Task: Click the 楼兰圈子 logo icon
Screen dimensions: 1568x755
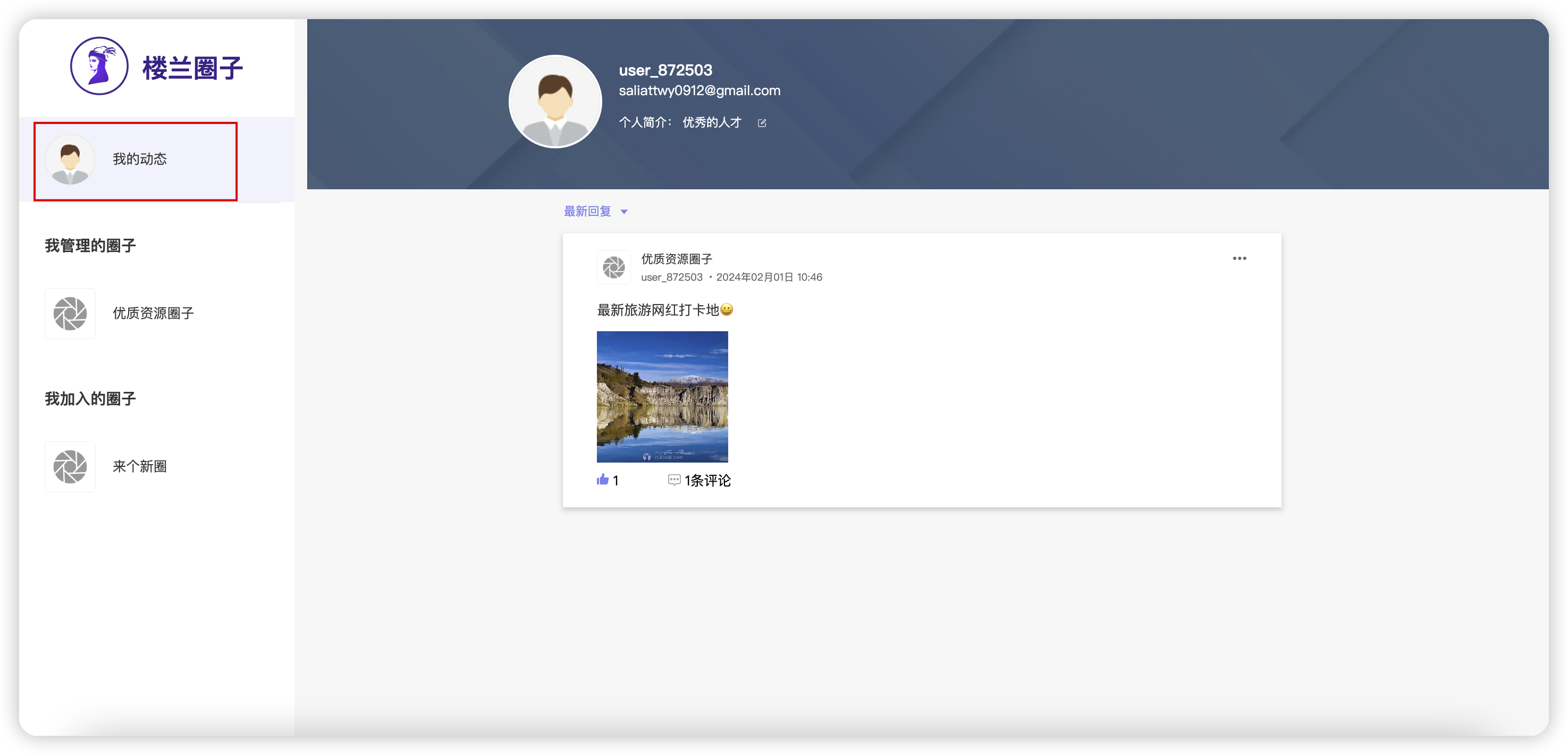Action: [99, 66]
